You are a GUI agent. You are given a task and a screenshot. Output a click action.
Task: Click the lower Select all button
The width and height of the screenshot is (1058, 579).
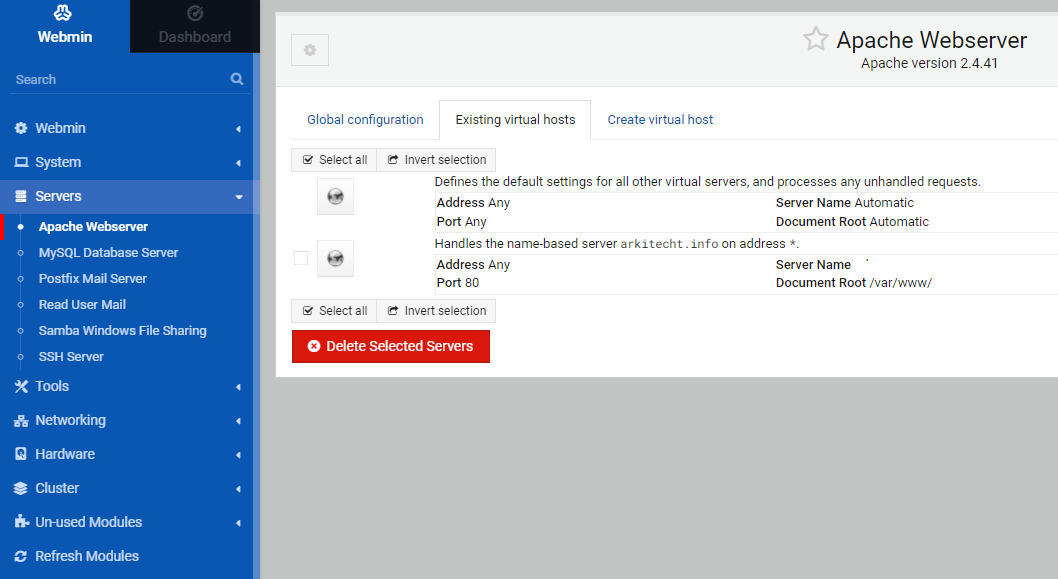pyautogui.click(x=334, y=311)
